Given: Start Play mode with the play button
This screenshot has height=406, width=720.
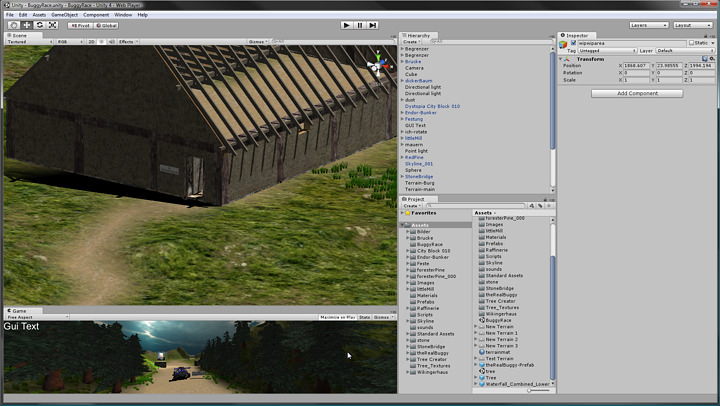Looking at the screenshot, I should coord(347,25).
